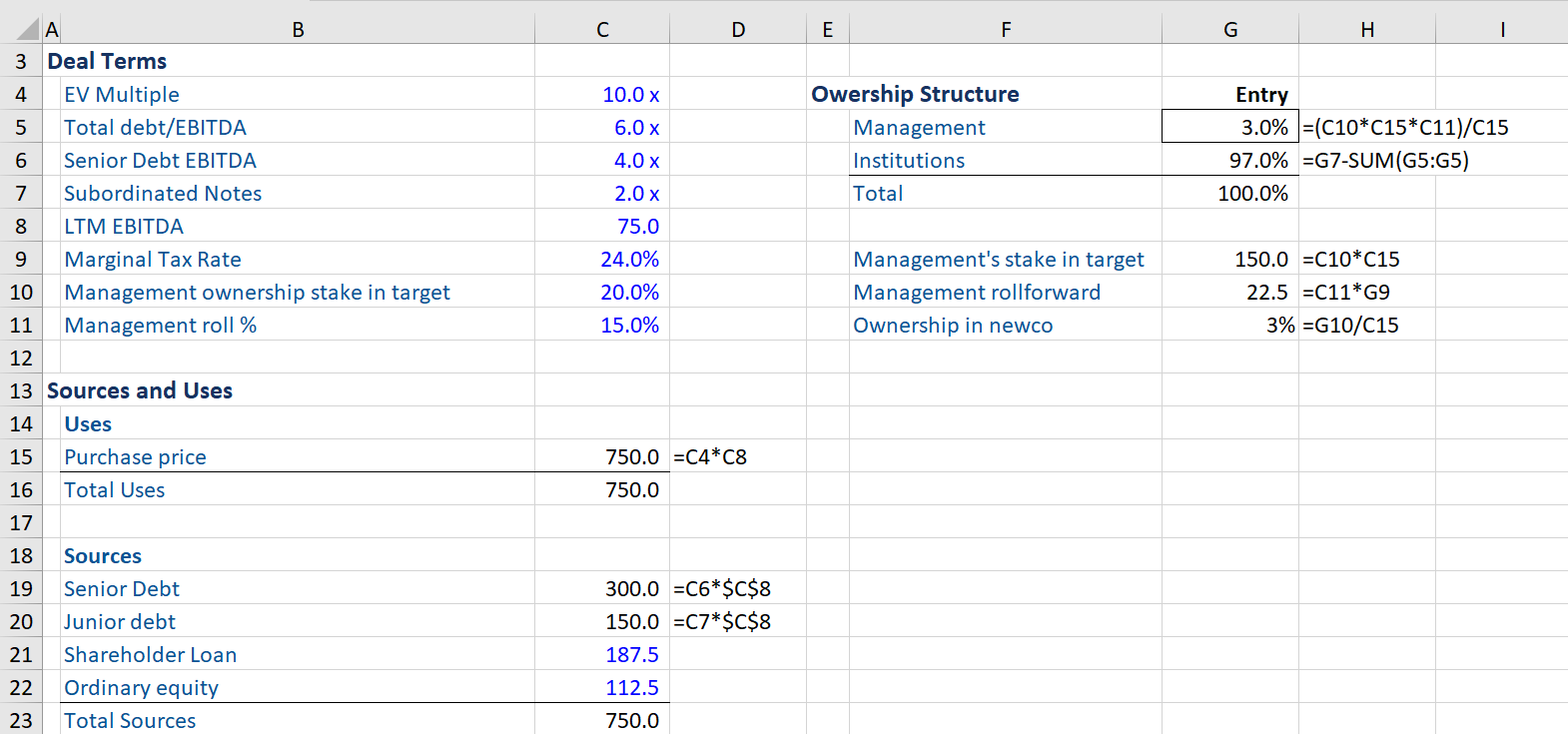Select the Sources and Uses heading cell
1568x734 pixels.
point(140,391)
